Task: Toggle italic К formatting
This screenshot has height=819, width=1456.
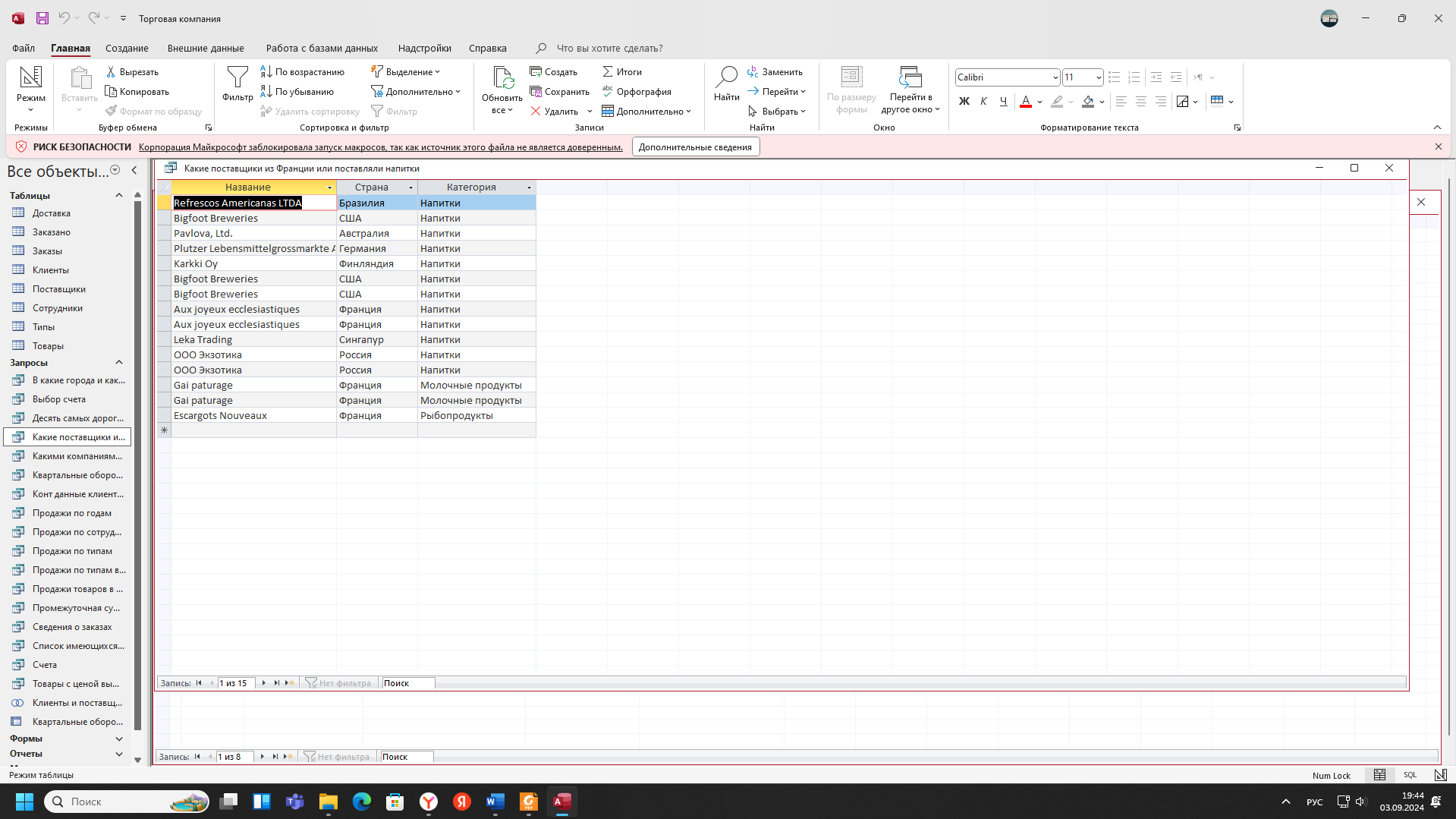Action: (x=983, y=101)
